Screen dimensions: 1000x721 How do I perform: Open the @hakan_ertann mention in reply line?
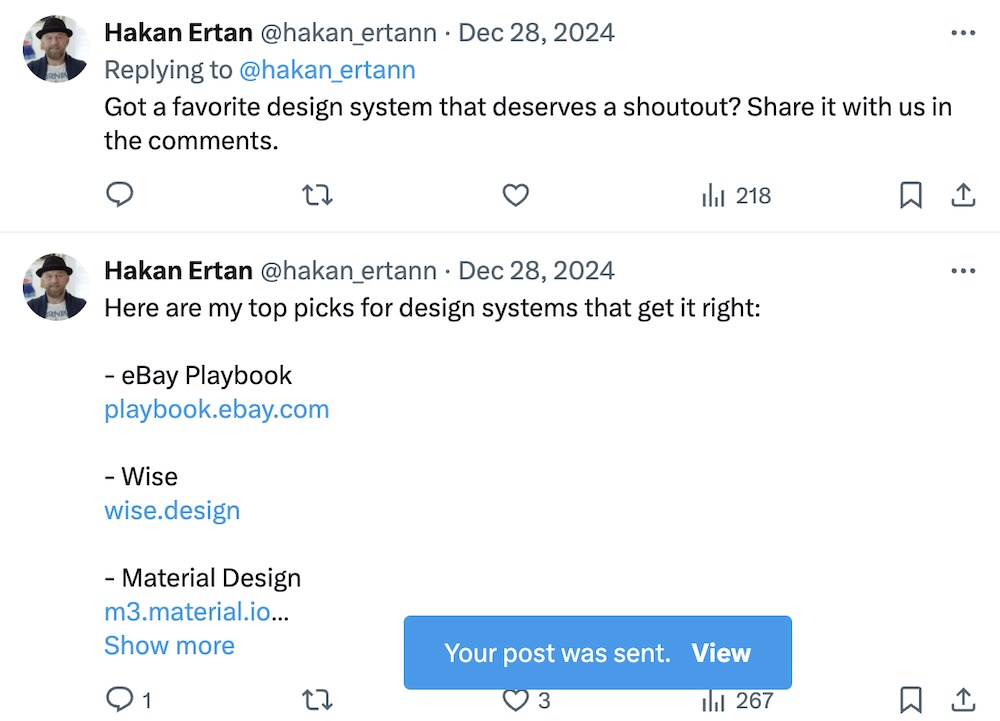pos(327,70)
